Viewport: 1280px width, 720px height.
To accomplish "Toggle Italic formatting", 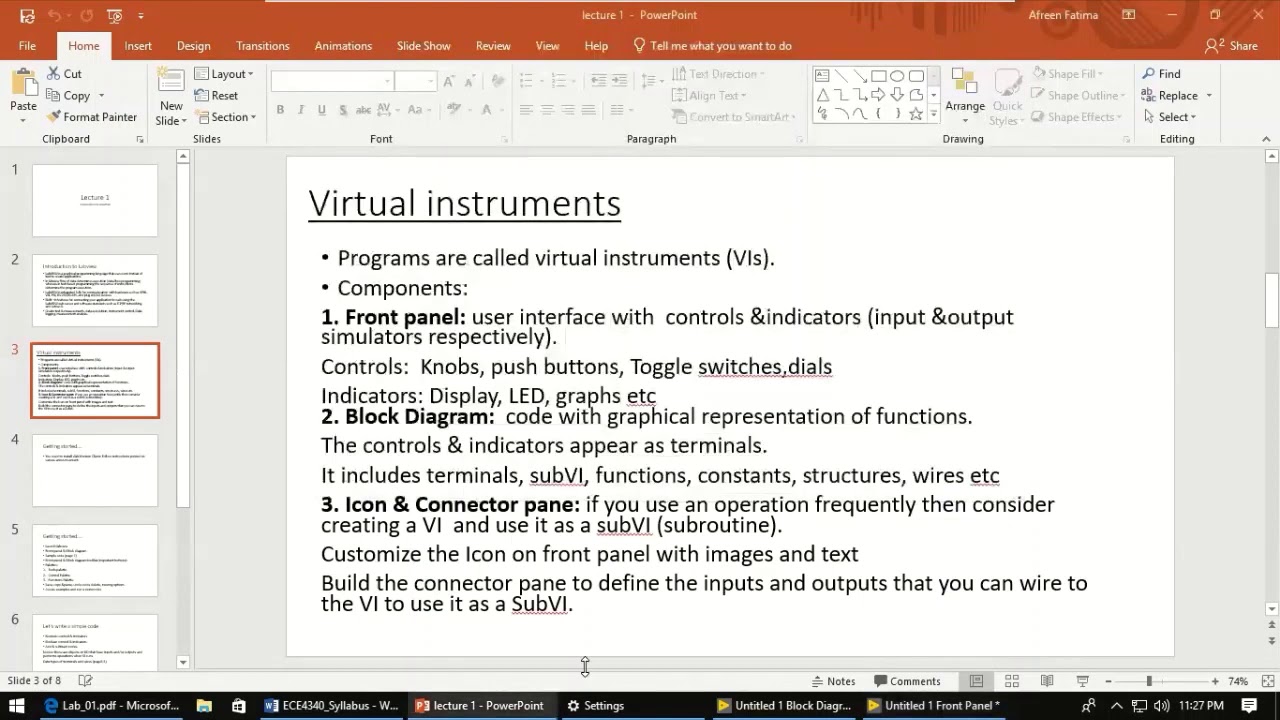I will pyautogui.click(x=301, y=110).
